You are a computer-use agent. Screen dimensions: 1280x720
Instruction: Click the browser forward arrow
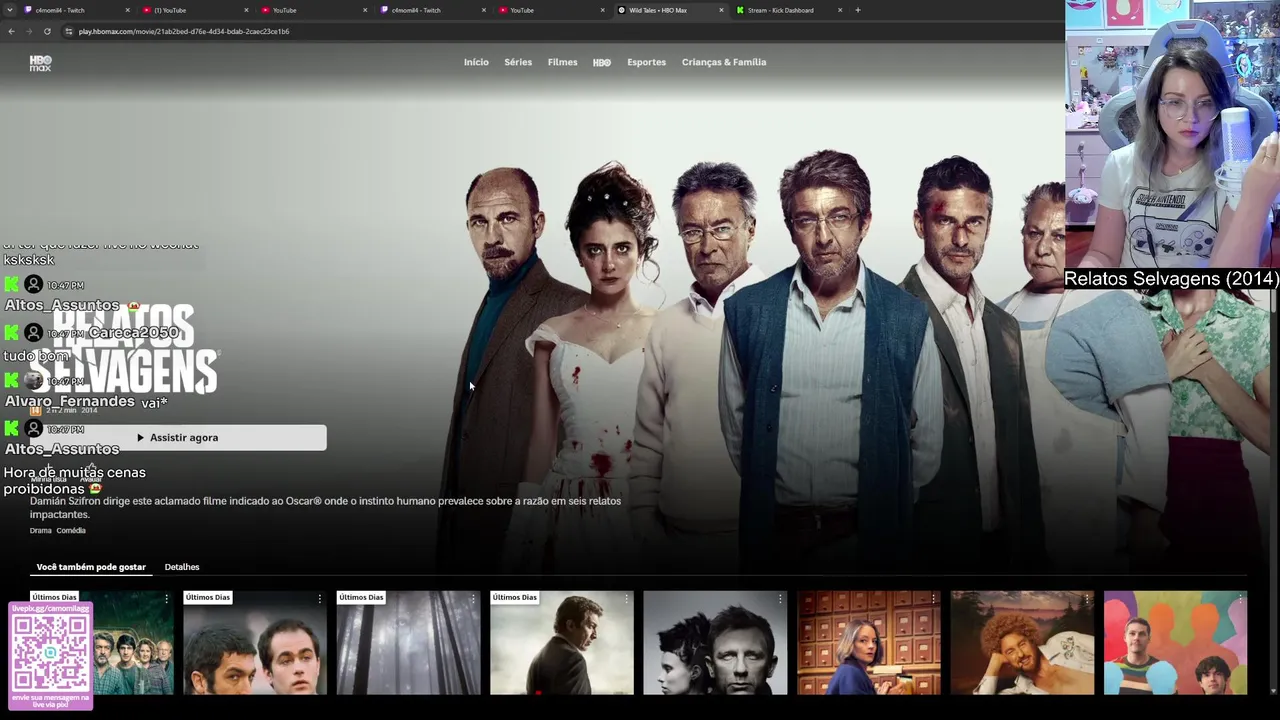point(29,31)
